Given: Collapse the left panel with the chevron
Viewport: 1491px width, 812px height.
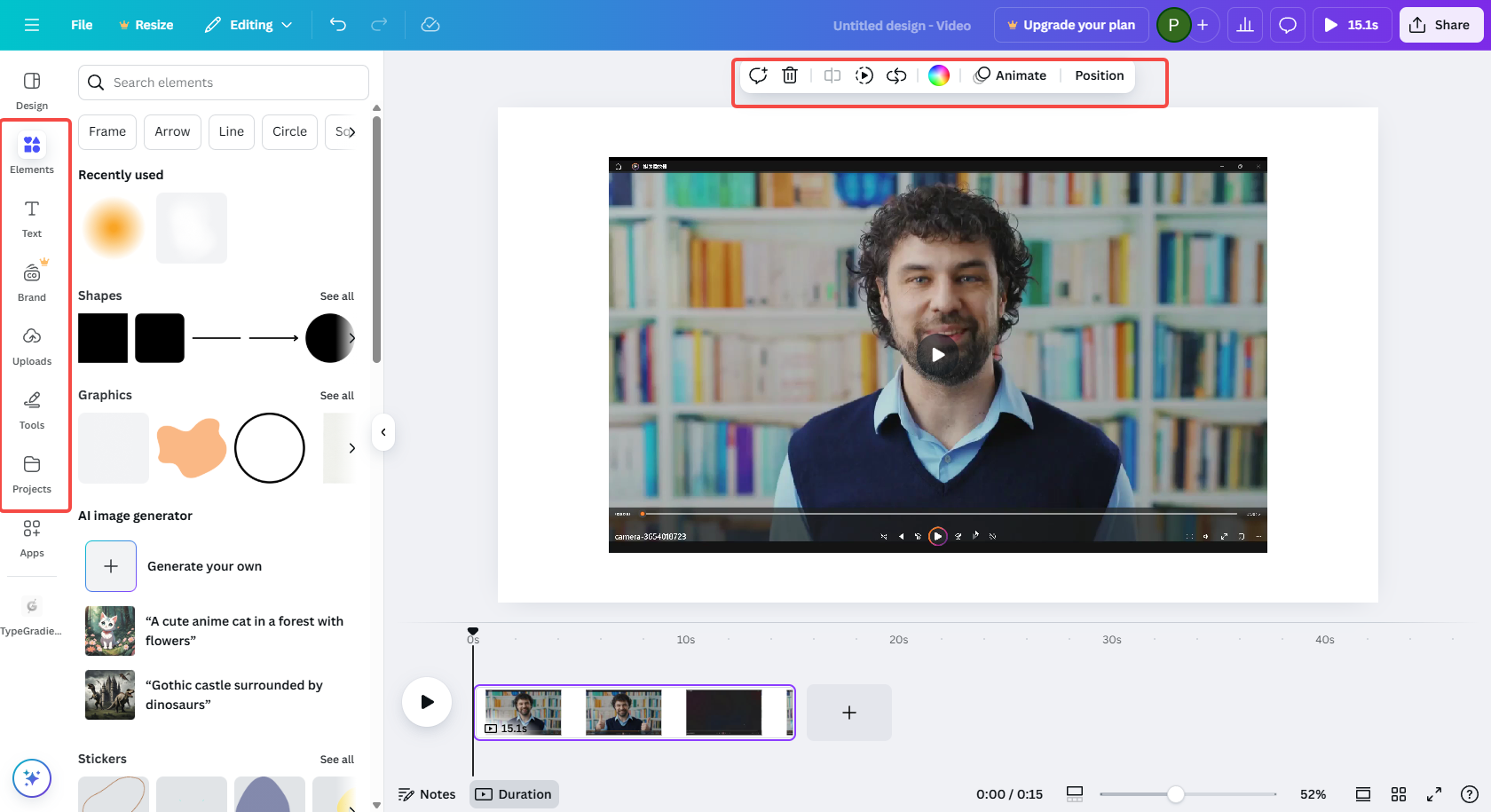Looking at the screenshot, I should pos(383,432).
